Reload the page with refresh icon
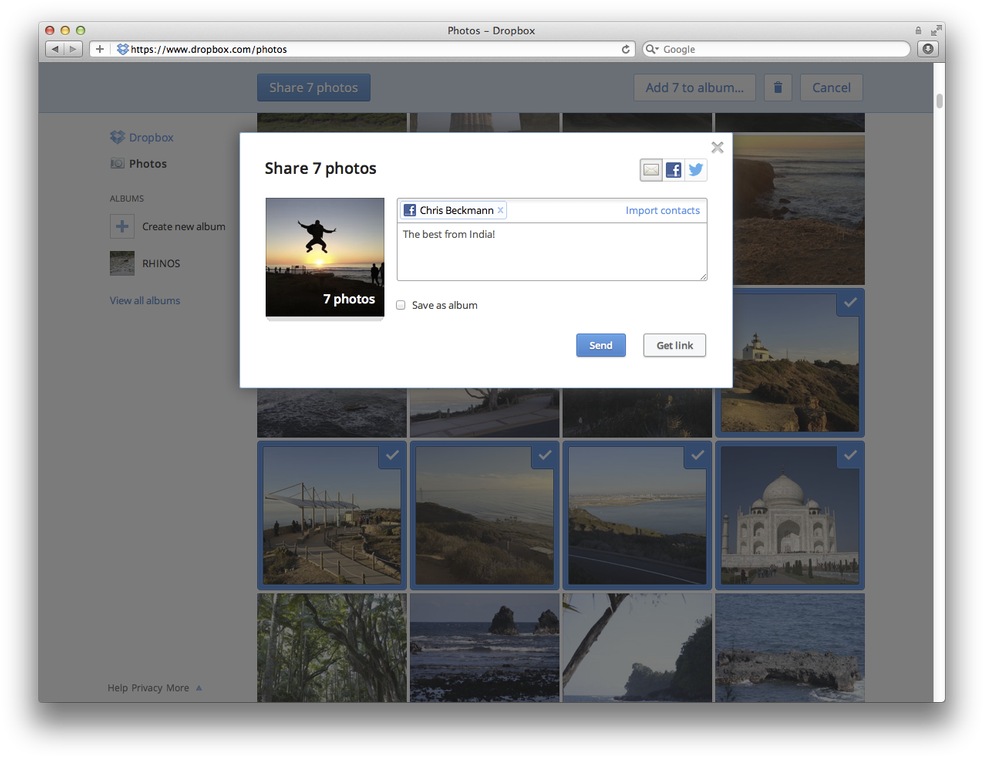Image resolution: width=983 pixels, height=757 pixels. pyautogui.click(x=625, y=49)
